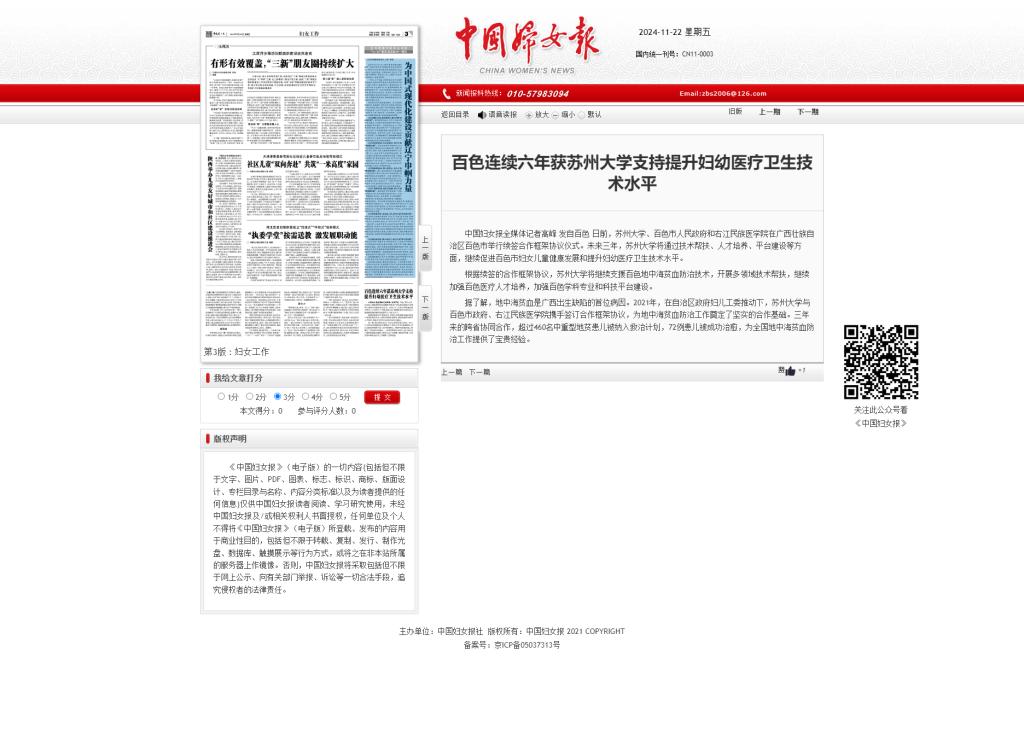This screenshot has height=751, width=1024.
Task: Click the email address in red bar
Action: 722,94
